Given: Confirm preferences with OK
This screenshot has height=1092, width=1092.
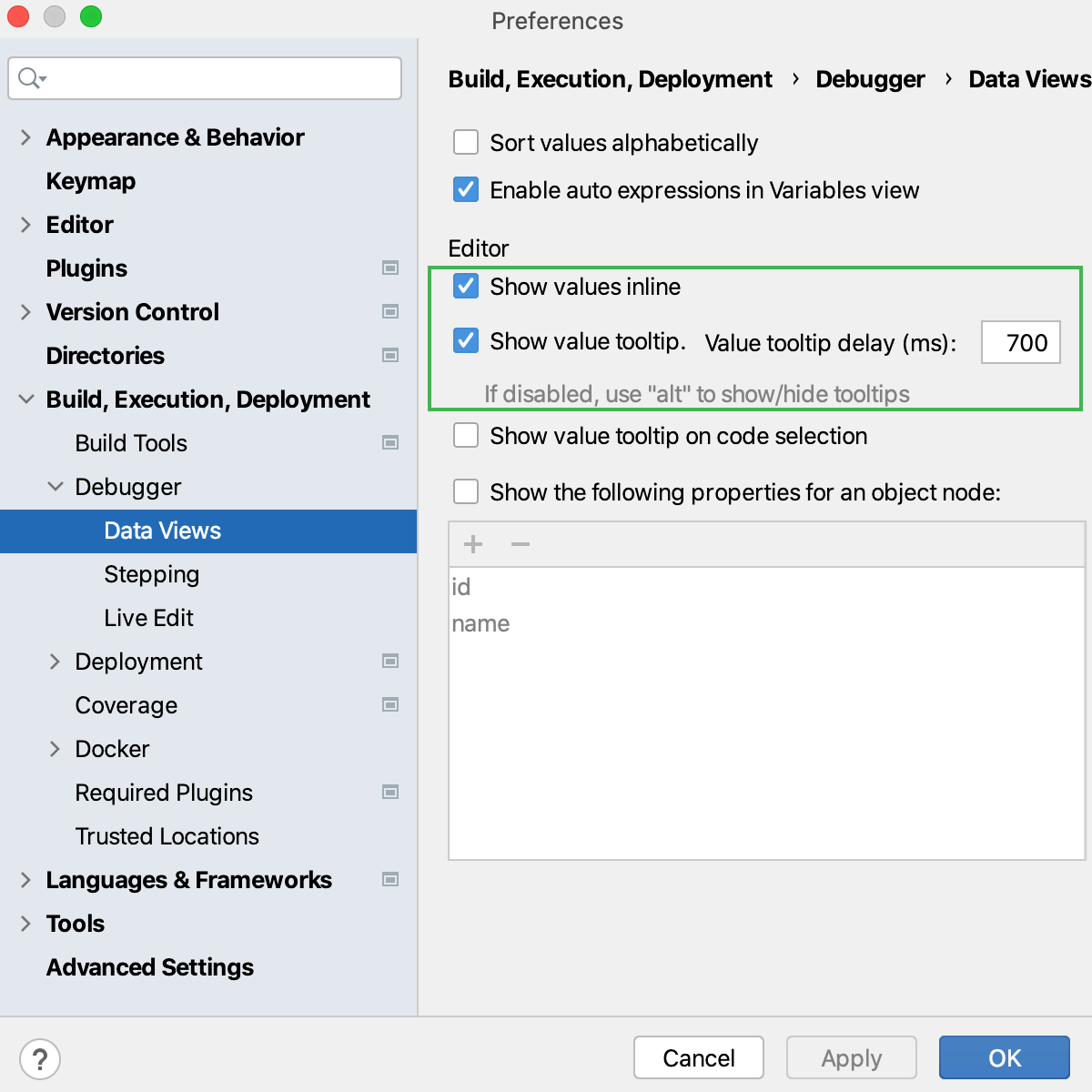Looking at the screenshot, I should [x=1004, y=1057].
